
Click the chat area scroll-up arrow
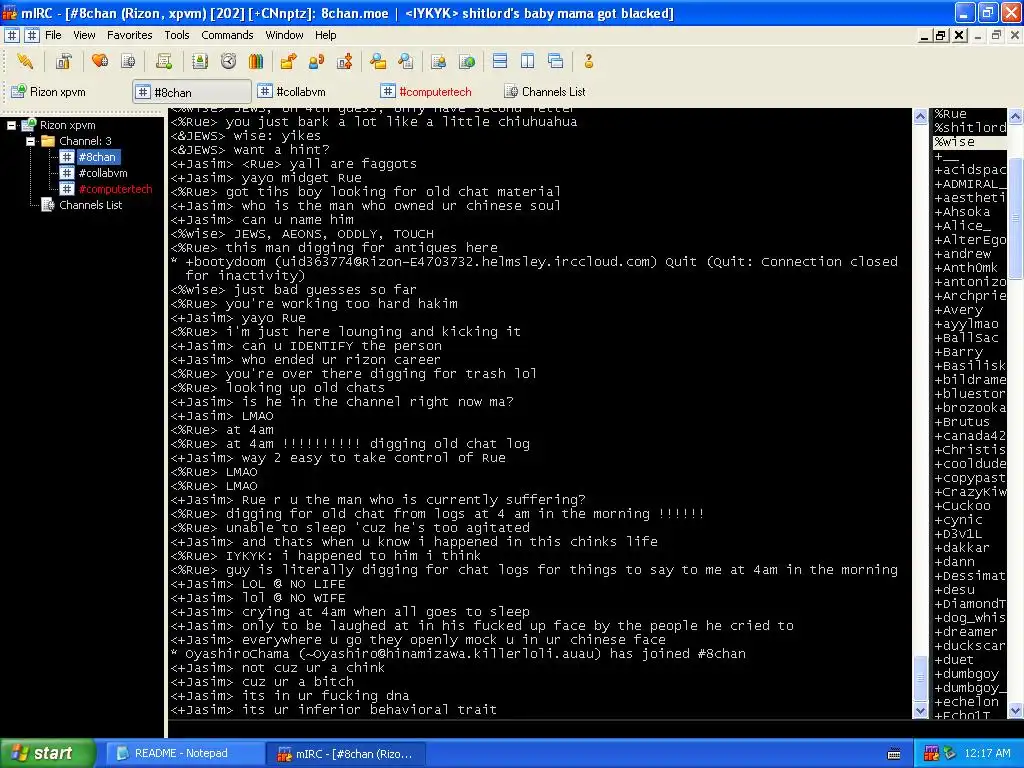(x=920, y=116)
